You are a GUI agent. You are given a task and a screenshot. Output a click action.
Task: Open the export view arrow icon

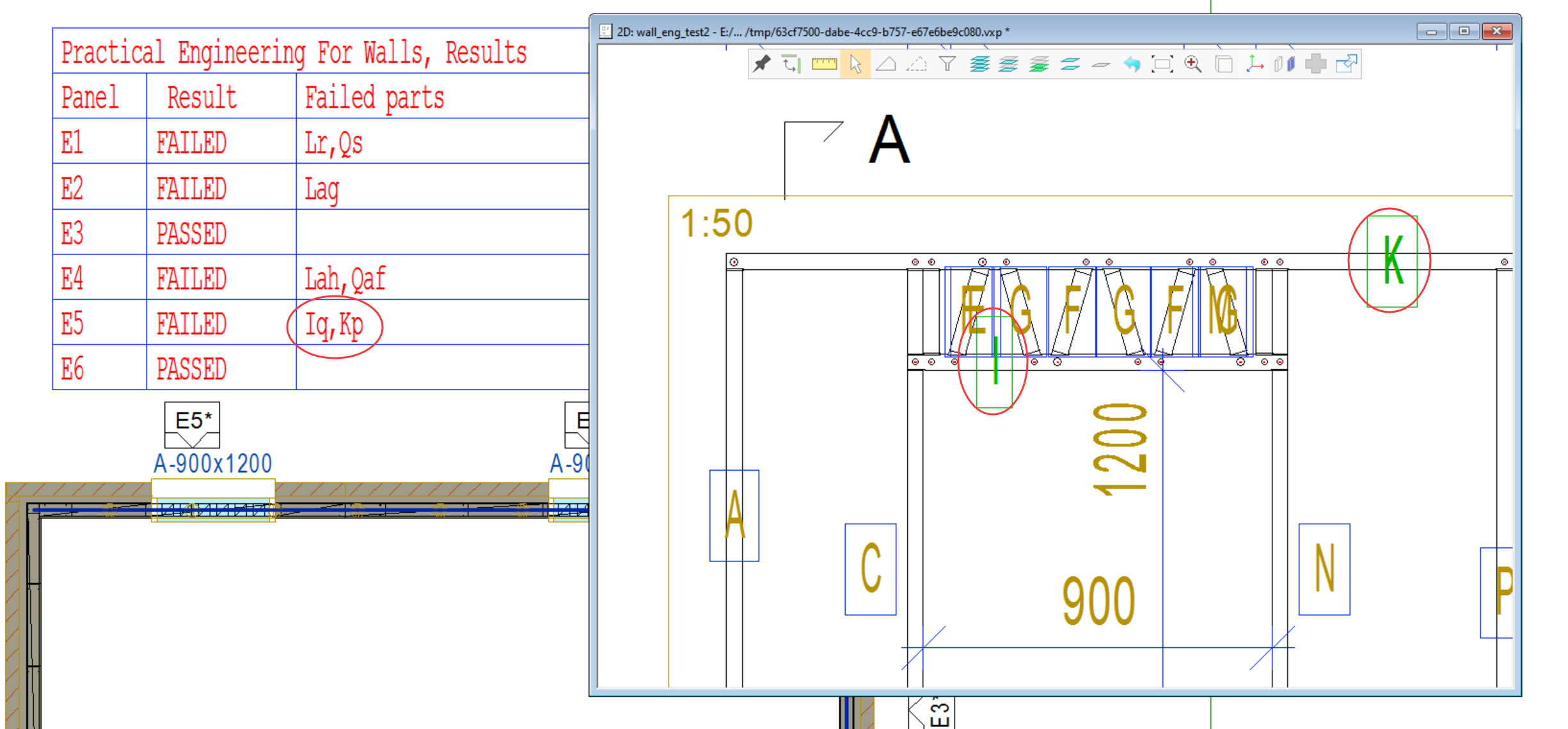tap(1346, 64)
